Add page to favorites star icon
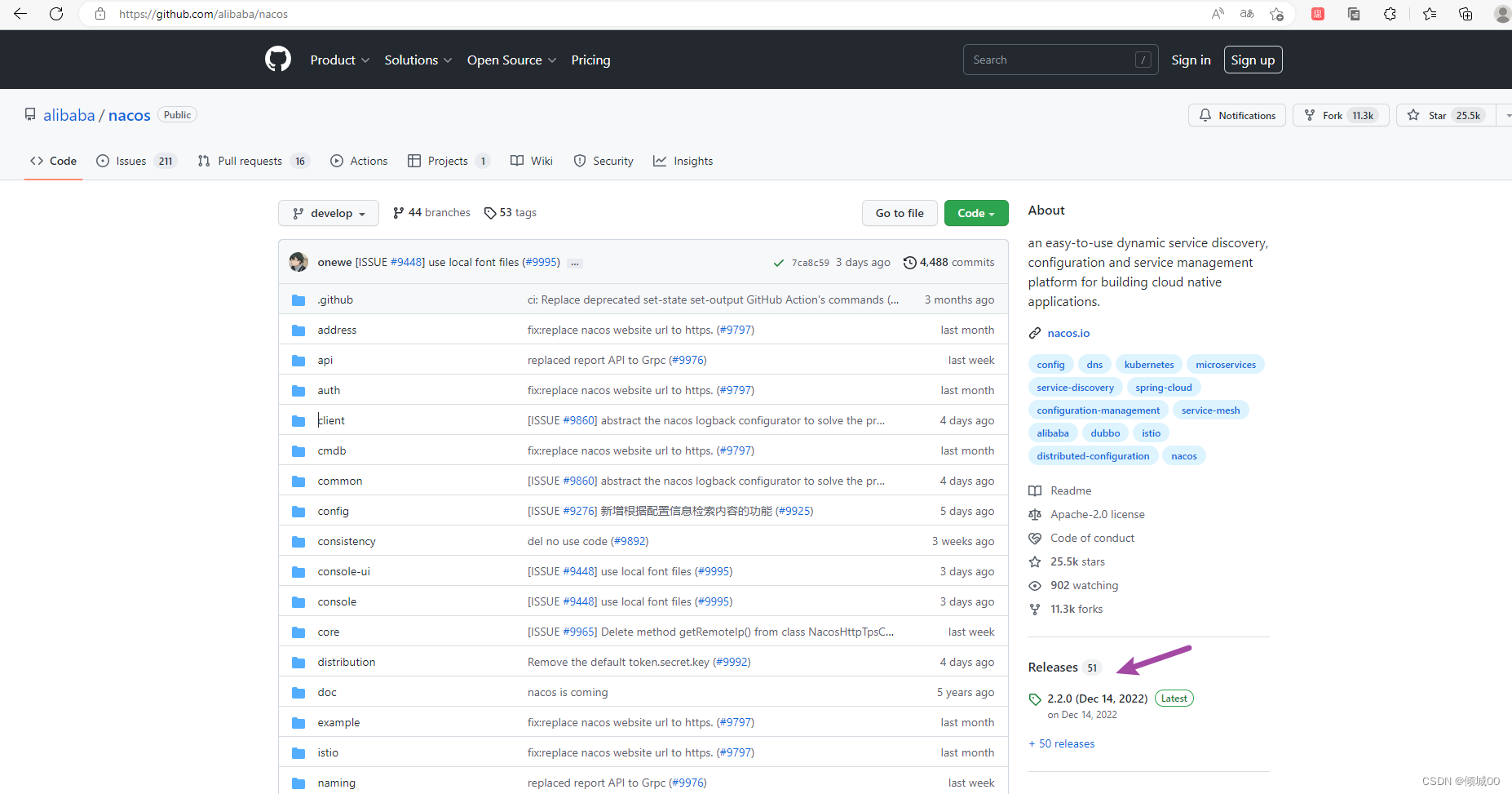Viewport: 1512px width, 794px height. tap(1276, 14)
